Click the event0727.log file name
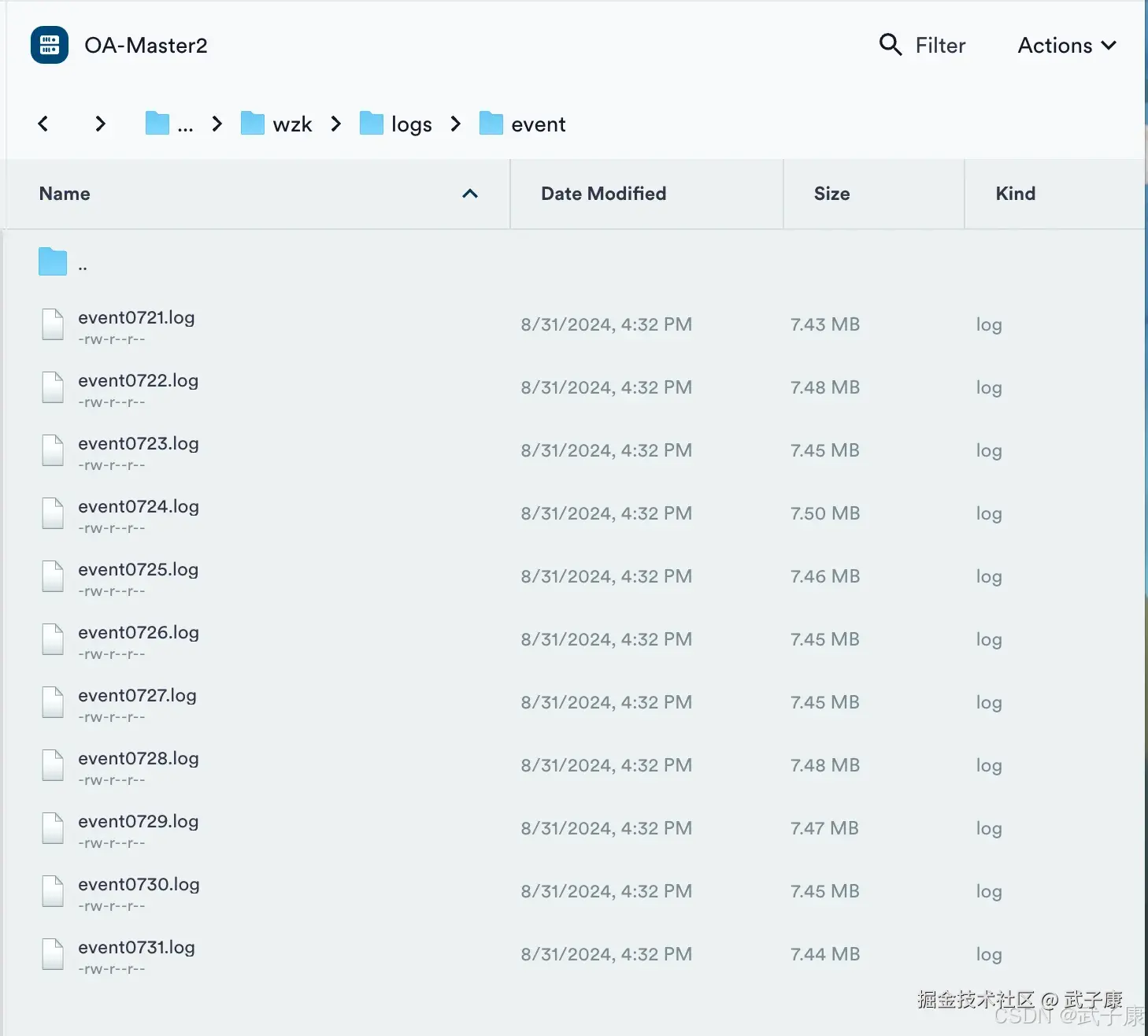Viewport: 1148px width, 1036px height. click(x=137, y=695)
